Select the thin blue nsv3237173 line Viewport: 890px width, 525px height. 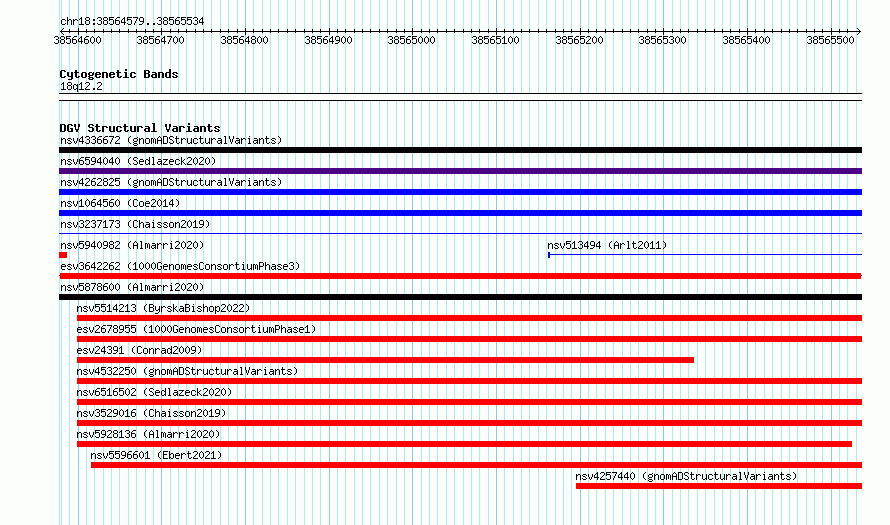coord(460,233)
